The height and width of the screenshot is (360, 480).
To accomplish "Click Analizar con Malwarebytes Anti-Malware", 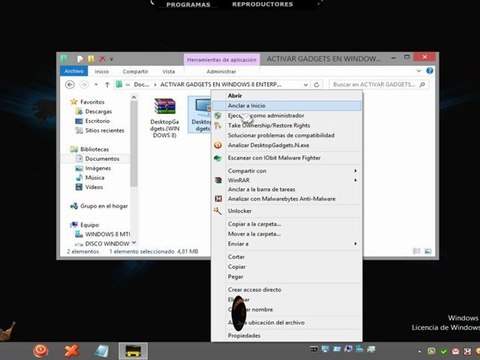I will click(287, 199).
